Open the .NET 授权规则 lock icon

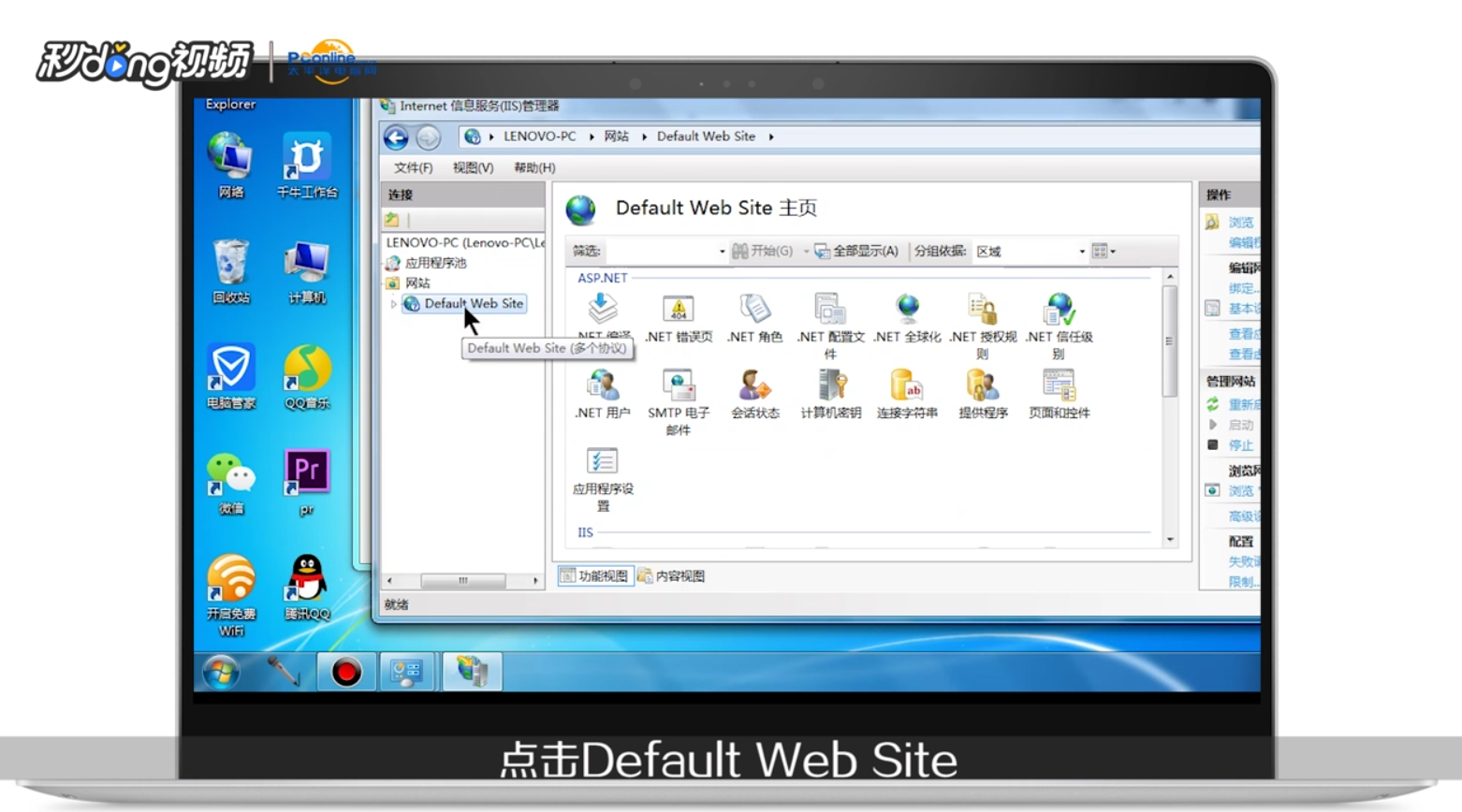click(982, 309)
